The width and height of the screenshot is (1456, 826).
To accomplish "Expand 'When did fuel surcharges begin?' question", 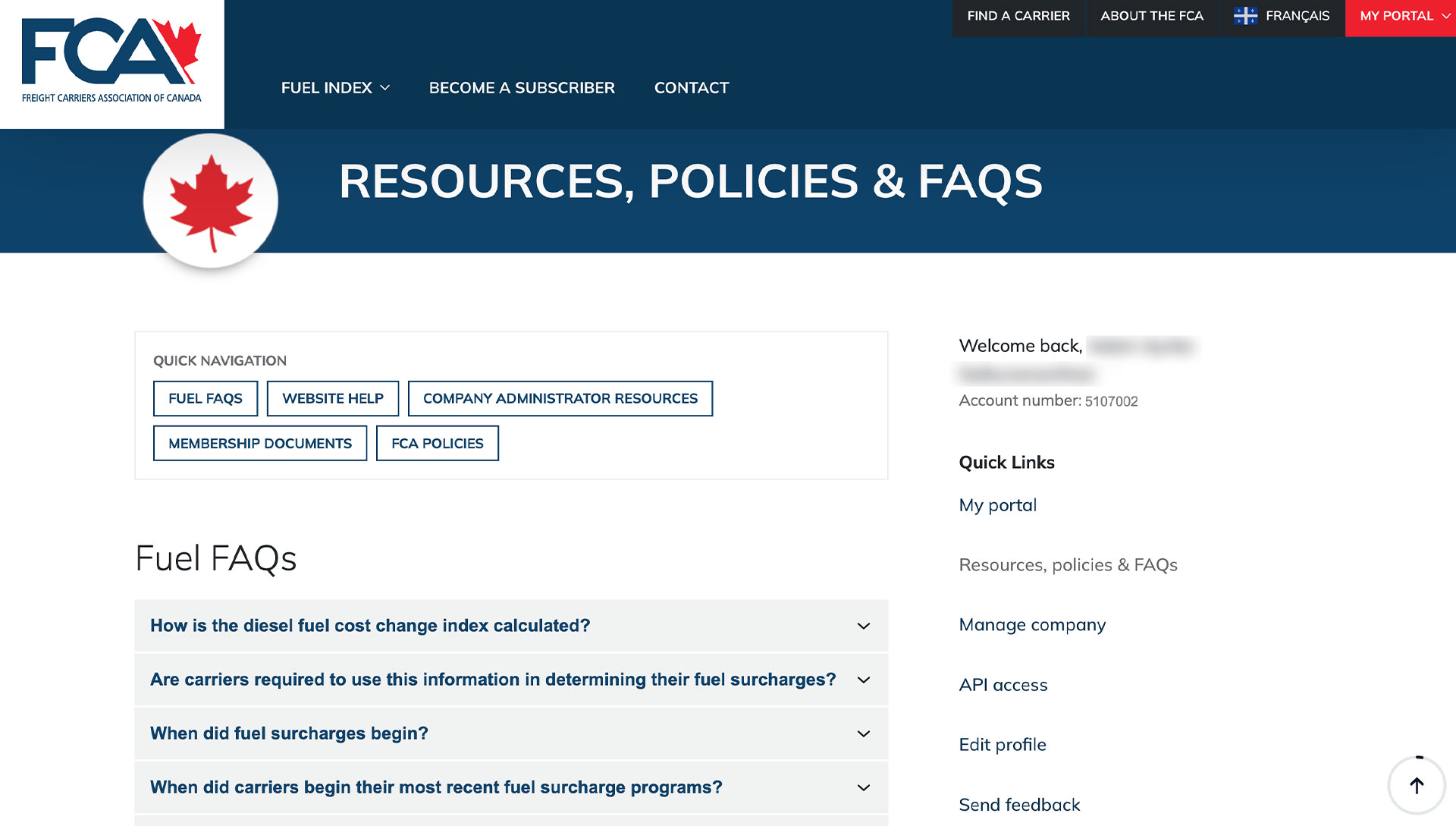I will click(511, 733).
